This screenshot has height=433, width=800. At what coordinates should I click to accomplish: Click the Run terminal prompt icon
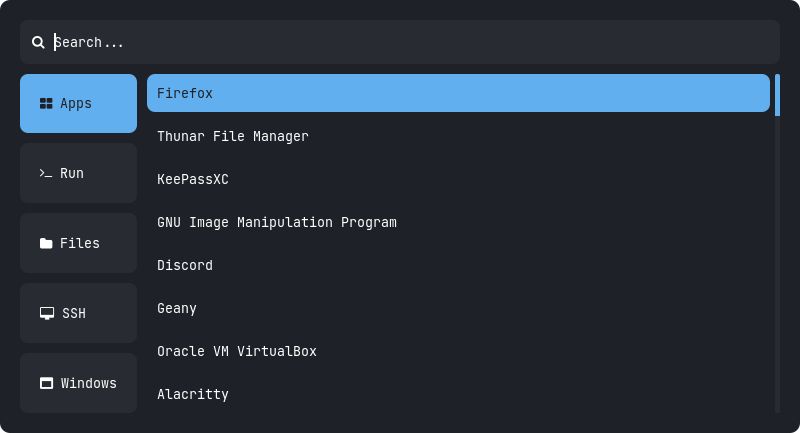click(46, 173)
